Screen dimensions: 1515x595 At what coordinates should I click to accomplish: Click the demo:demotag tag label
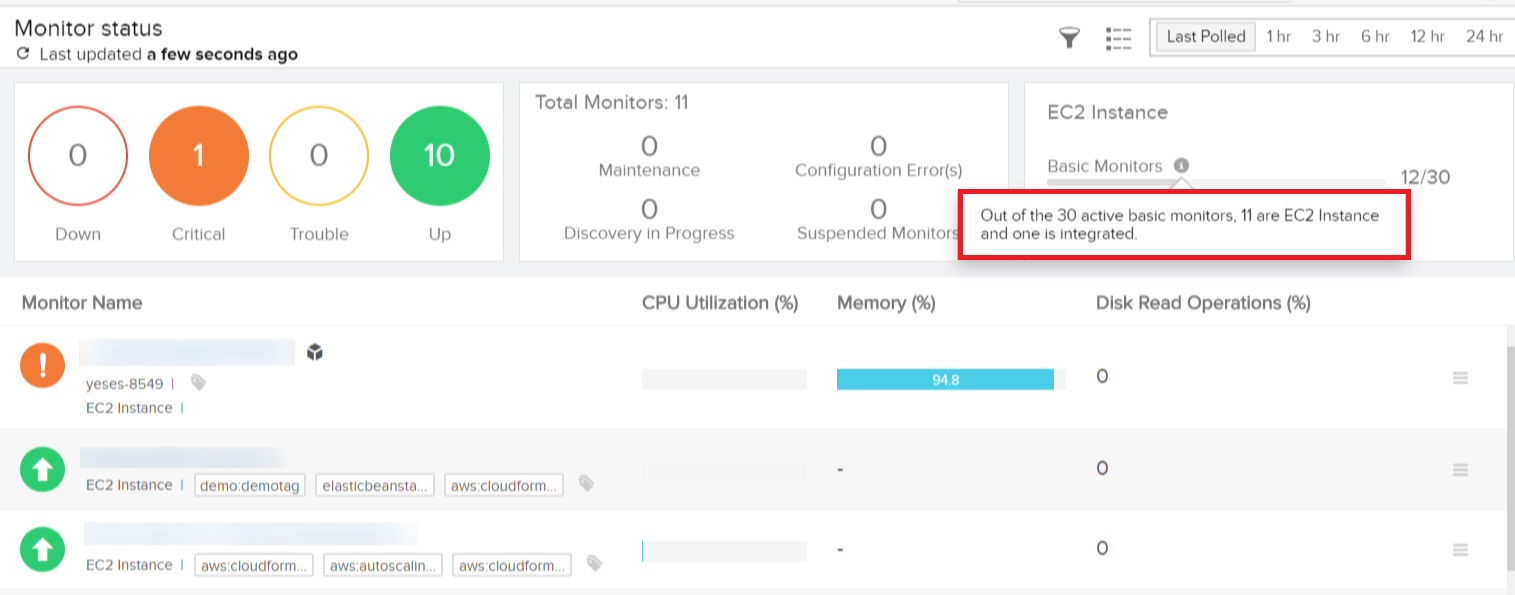249,485
